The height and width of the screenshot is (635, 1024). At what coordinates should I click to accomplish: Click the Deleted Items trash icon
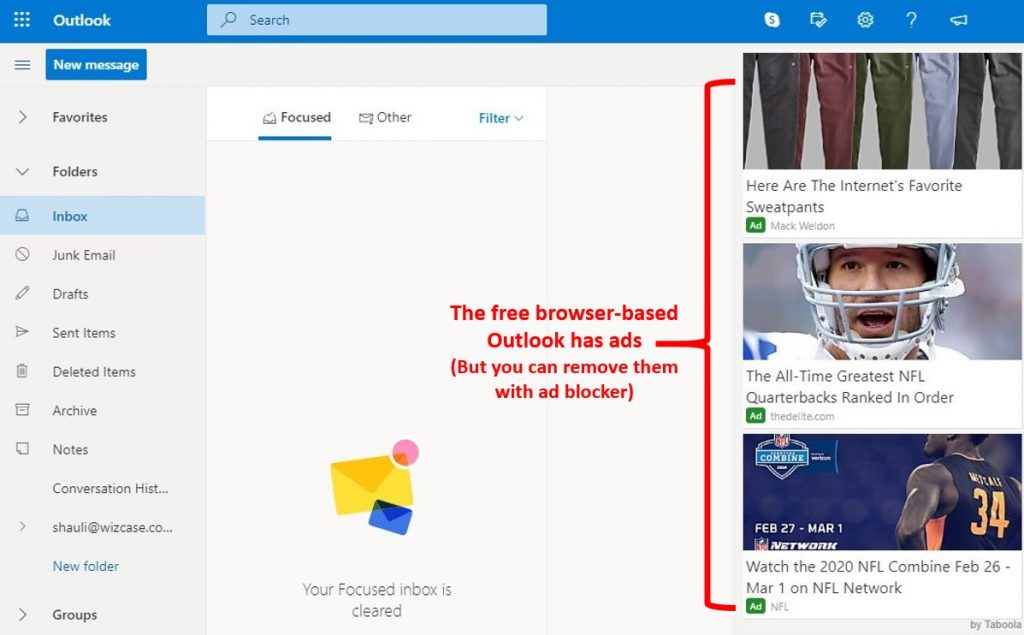pos(22,371)
